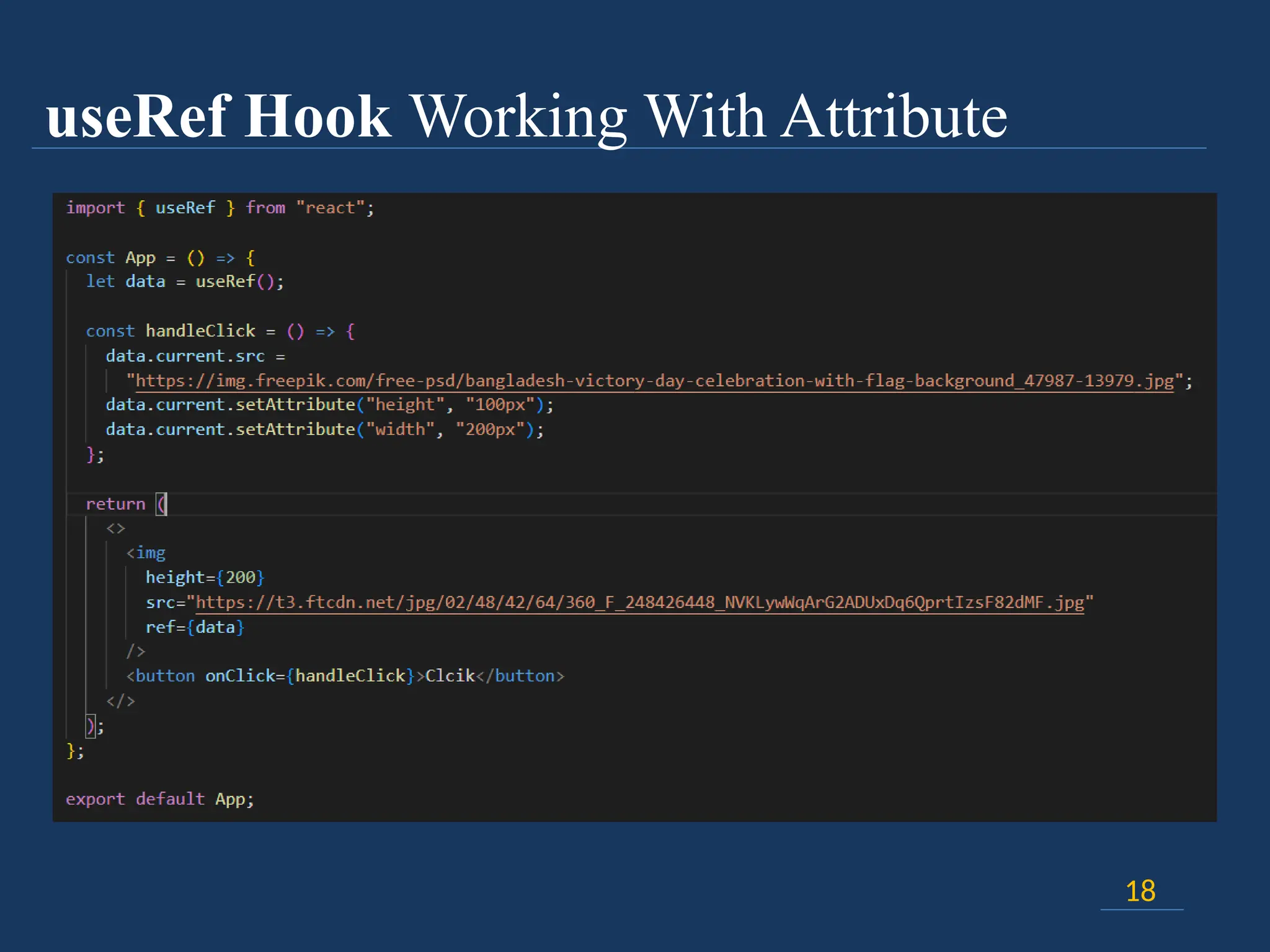Click the ftcdn image src URL

pos(640,602)
